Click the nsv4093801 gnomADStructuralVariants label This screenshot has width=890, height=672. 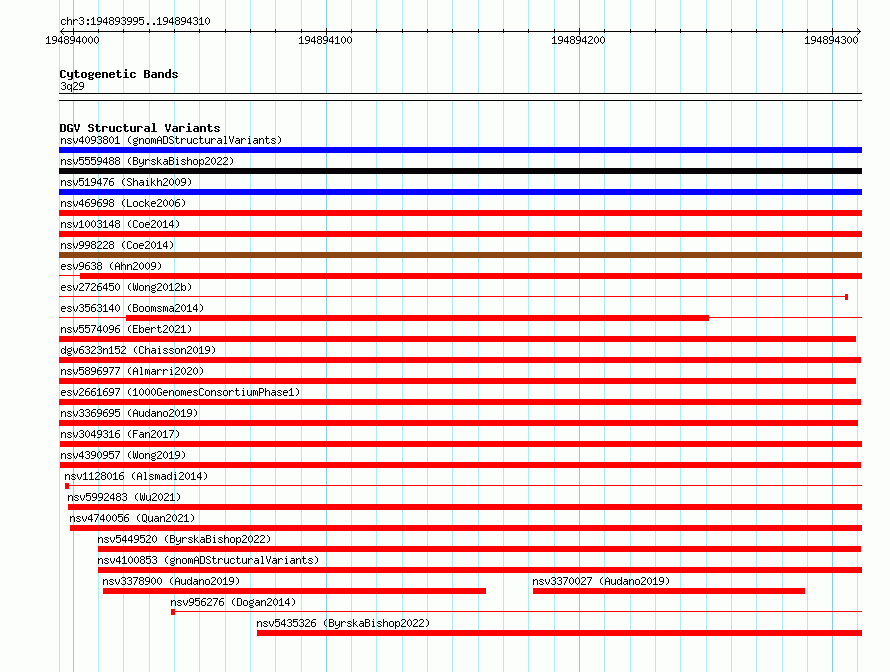pos(171,140)
